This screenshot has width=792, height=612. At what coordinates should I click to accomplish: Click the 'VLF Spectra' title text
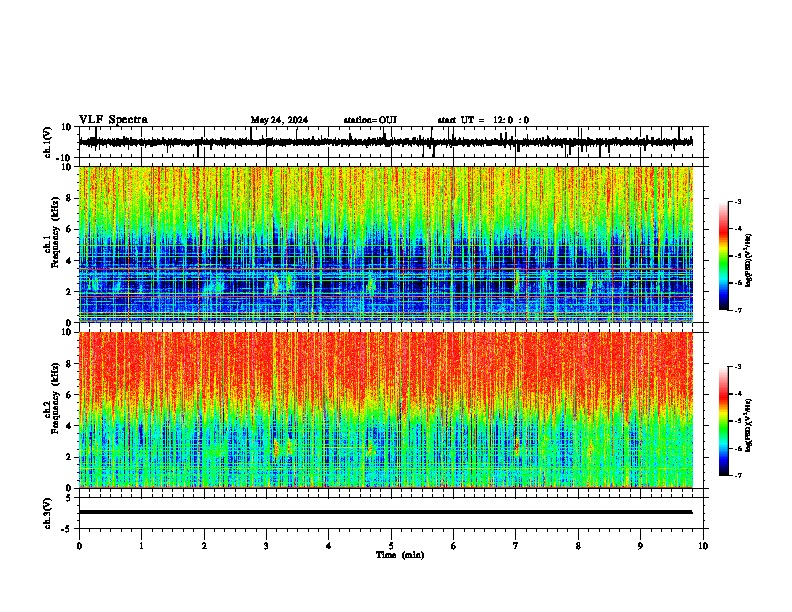pyautogui.click(x=113, y=120)
